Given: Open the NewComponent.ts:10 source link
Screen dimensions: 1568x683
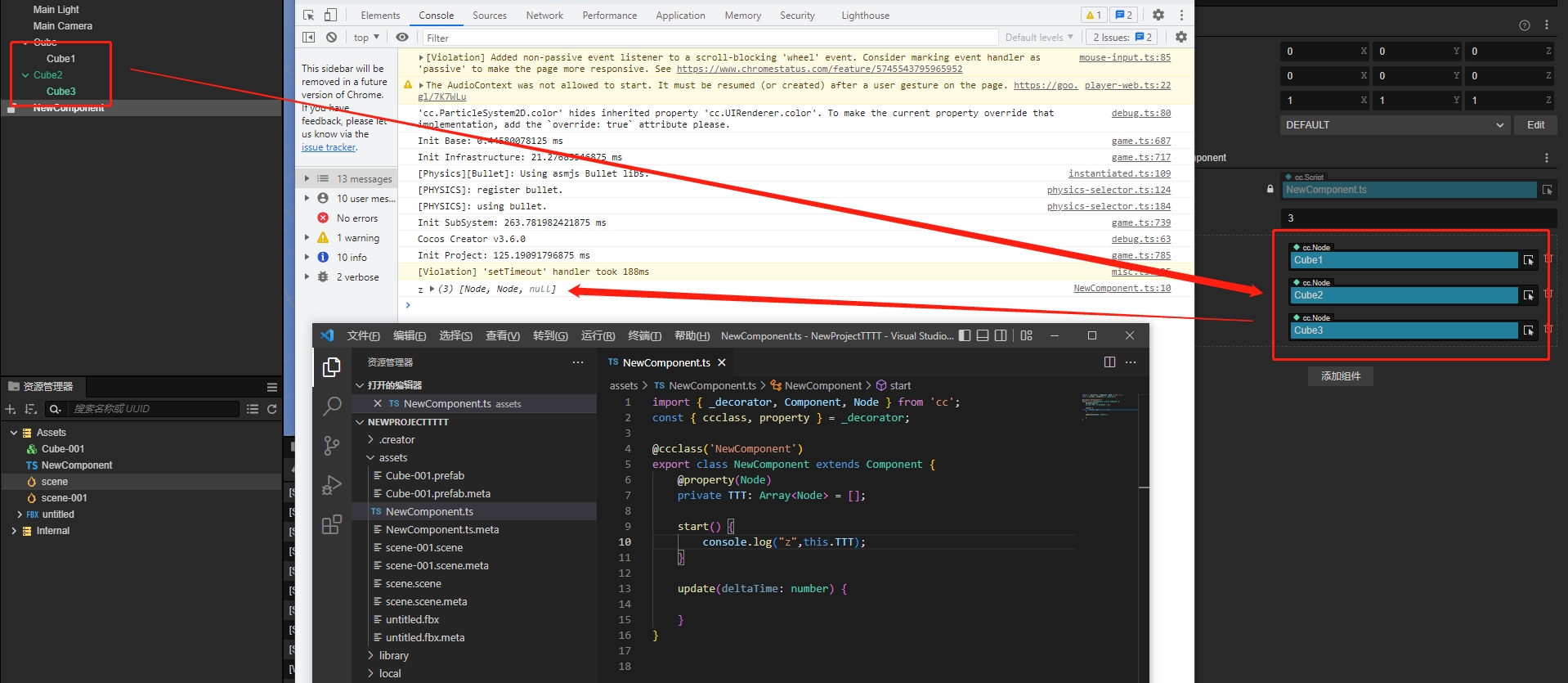Looking at the screenshot, I should click(1122, 288).
